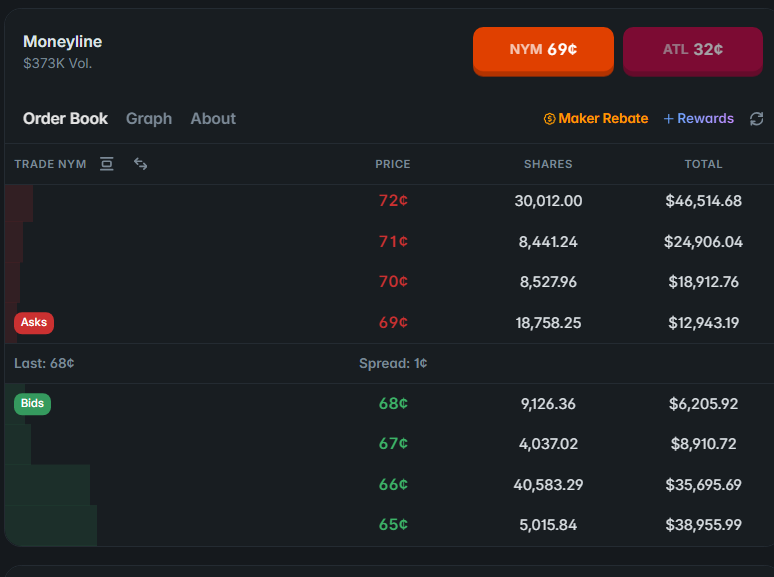The height and width of the screenshot is (577, 774).
Task: Click shares value 9,126.36
Action: click(x=548, y=404)
